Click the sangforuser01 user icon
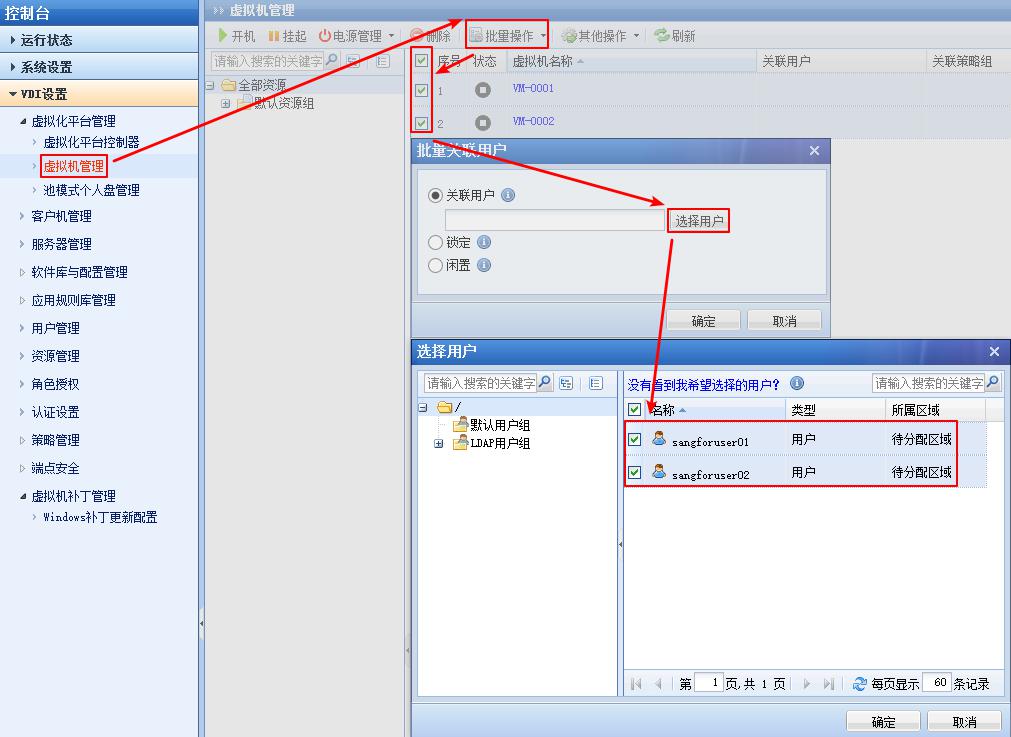1011x737 pixels. coord(659,439)
